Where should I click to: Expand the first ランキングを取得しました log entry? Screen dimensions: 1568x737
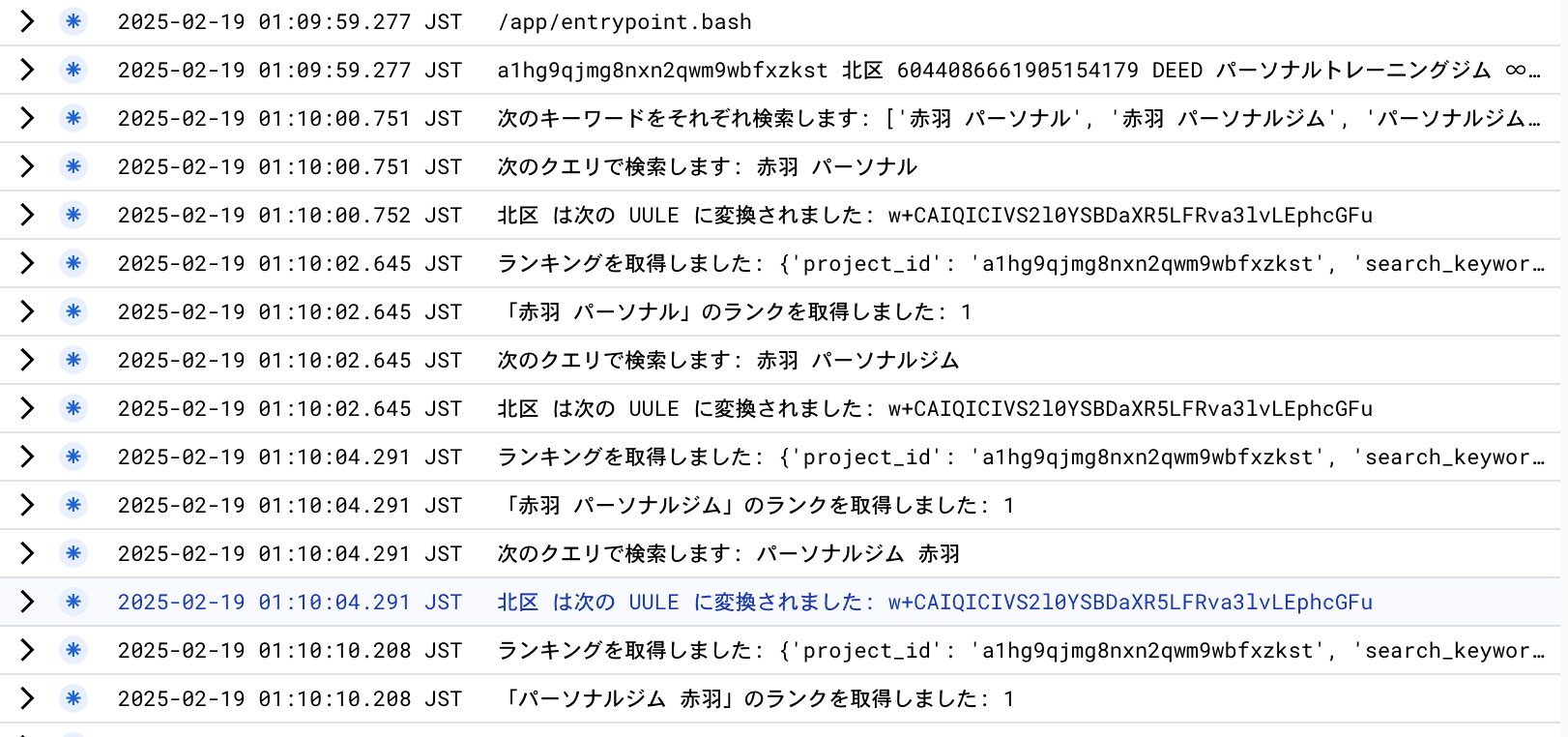tap(26, 263)
